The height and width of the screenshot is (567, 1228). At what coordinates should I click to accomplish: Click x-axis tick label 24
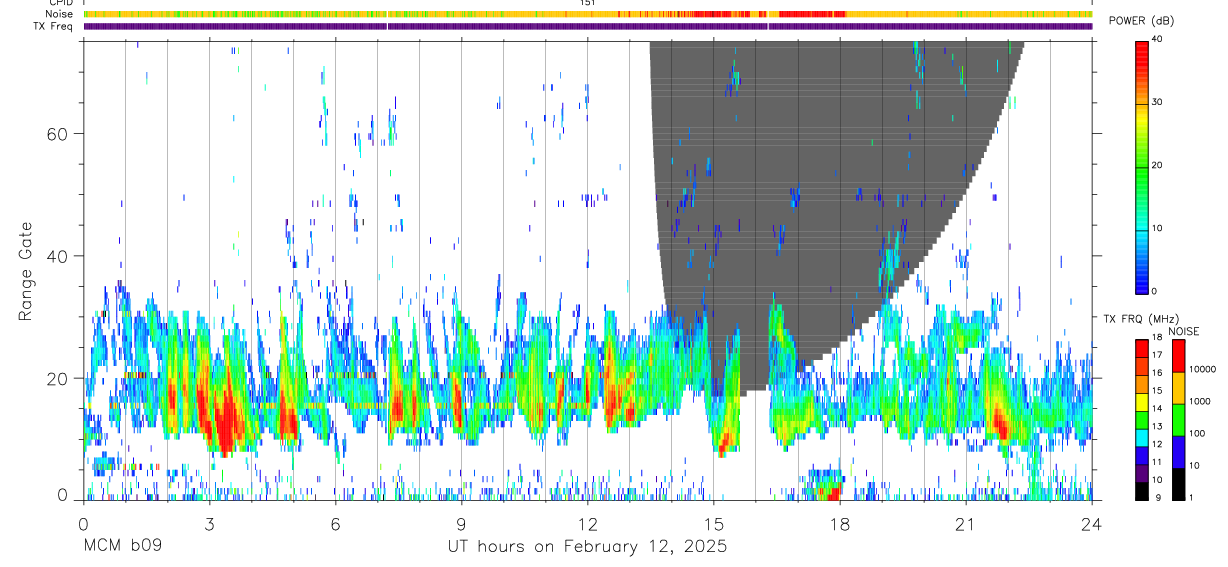(x=1091, y=523)
